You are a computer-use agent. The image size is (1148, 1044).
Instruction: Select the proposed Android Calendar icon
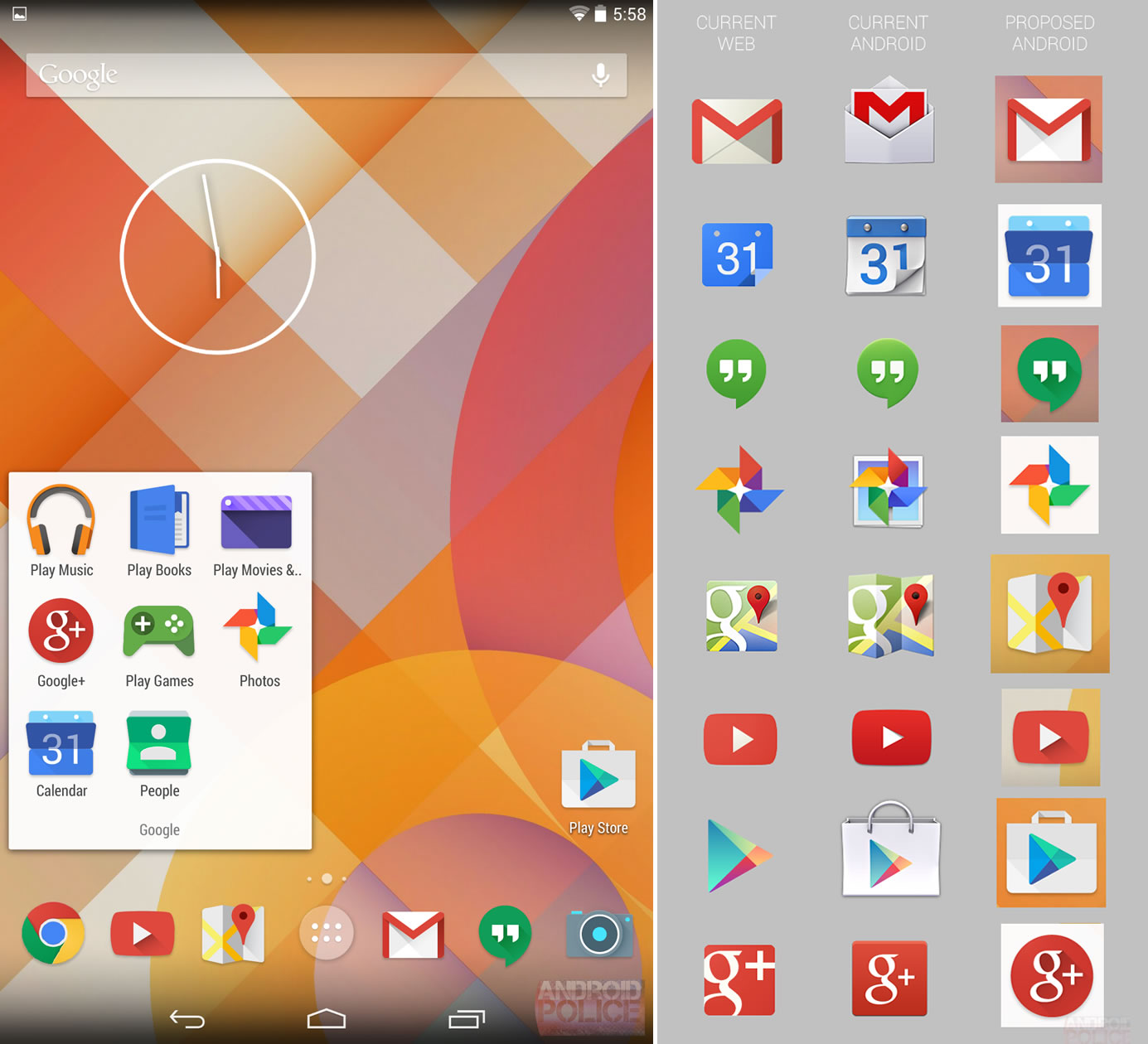coord(1049,255)
